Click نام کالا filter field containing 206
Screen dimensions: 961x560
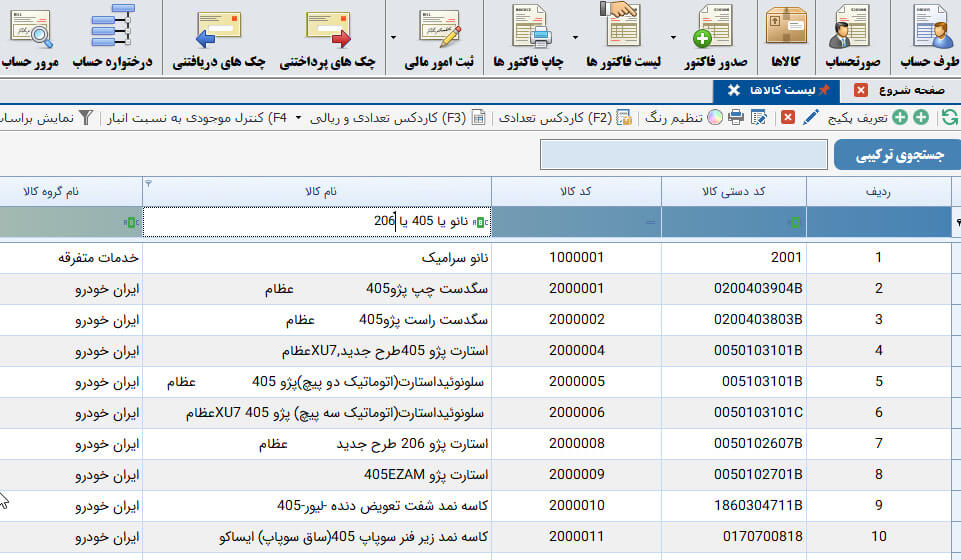[317, 222]
